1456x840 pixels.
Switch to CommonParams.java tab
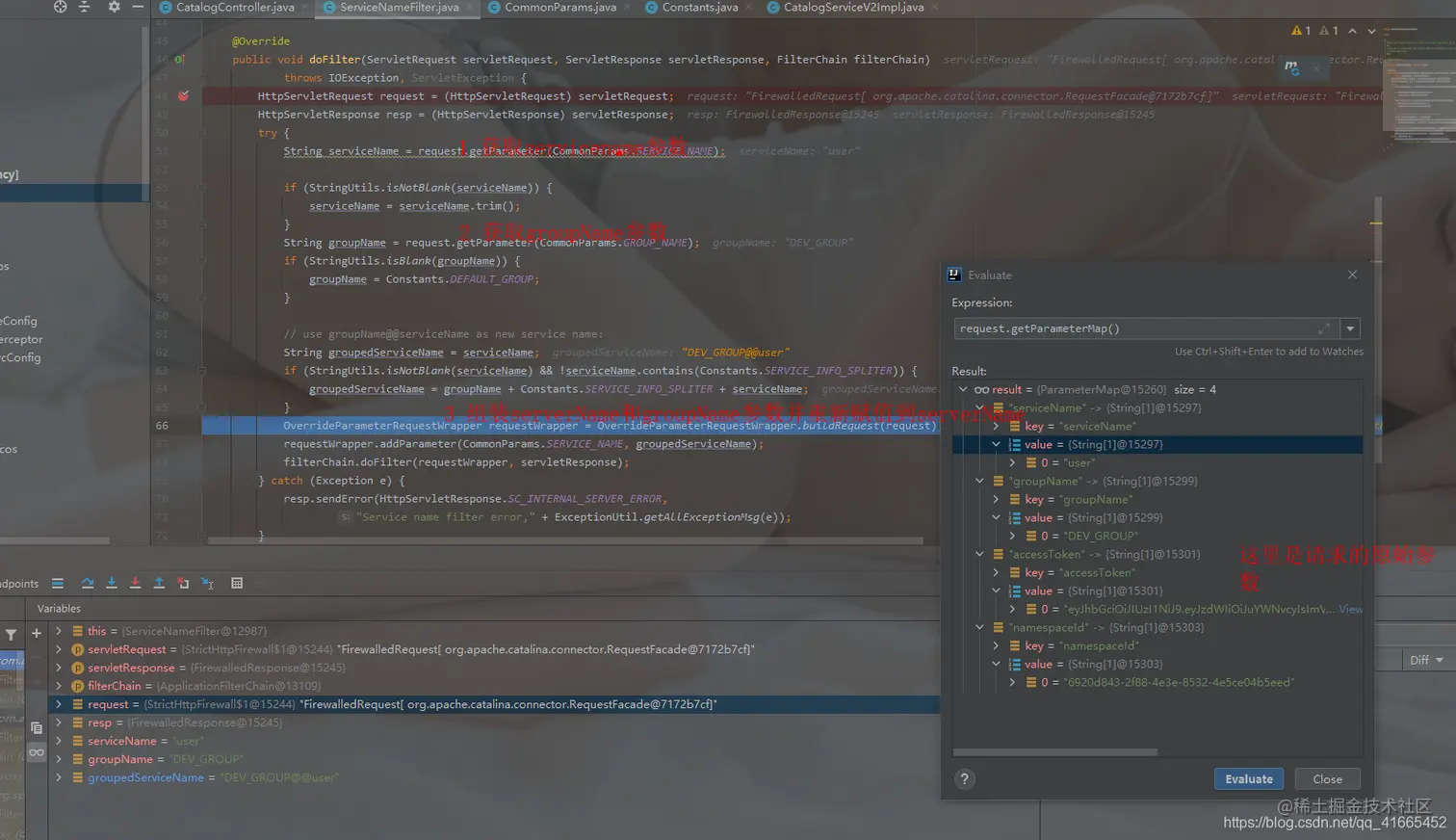point(559,7)
